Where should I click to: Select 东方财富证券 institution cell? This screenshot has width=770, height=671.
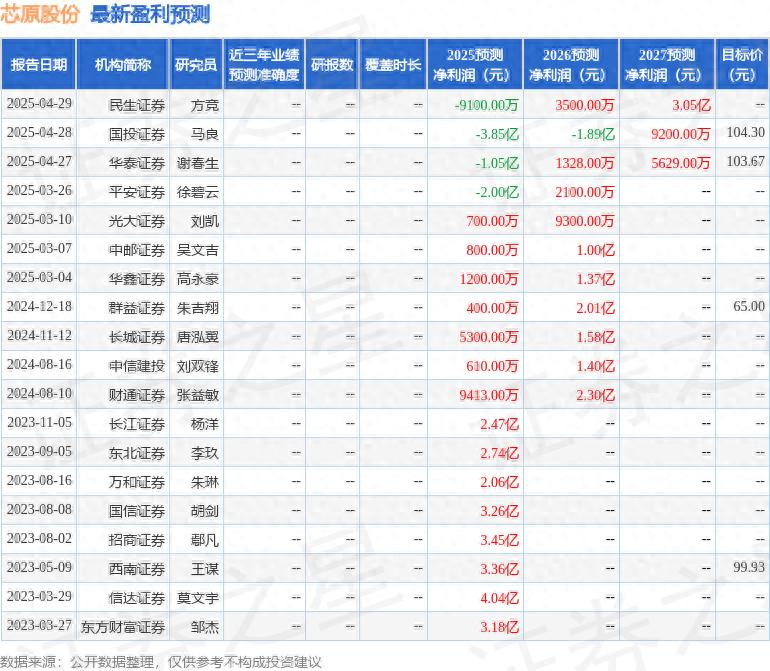click(123, 627)
